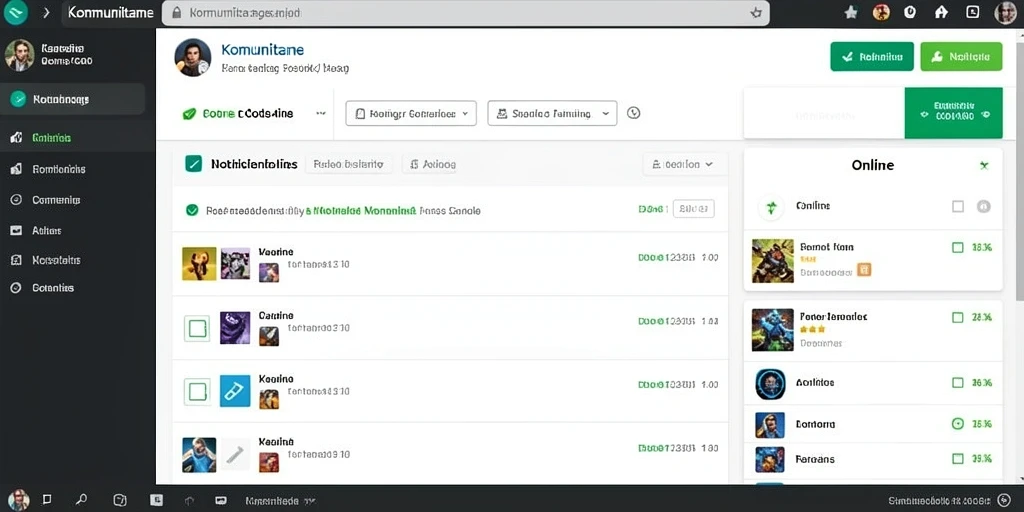Tick the checkbox next to the 36% value
Screen dimensions: 1024x512
pos(957,383)
